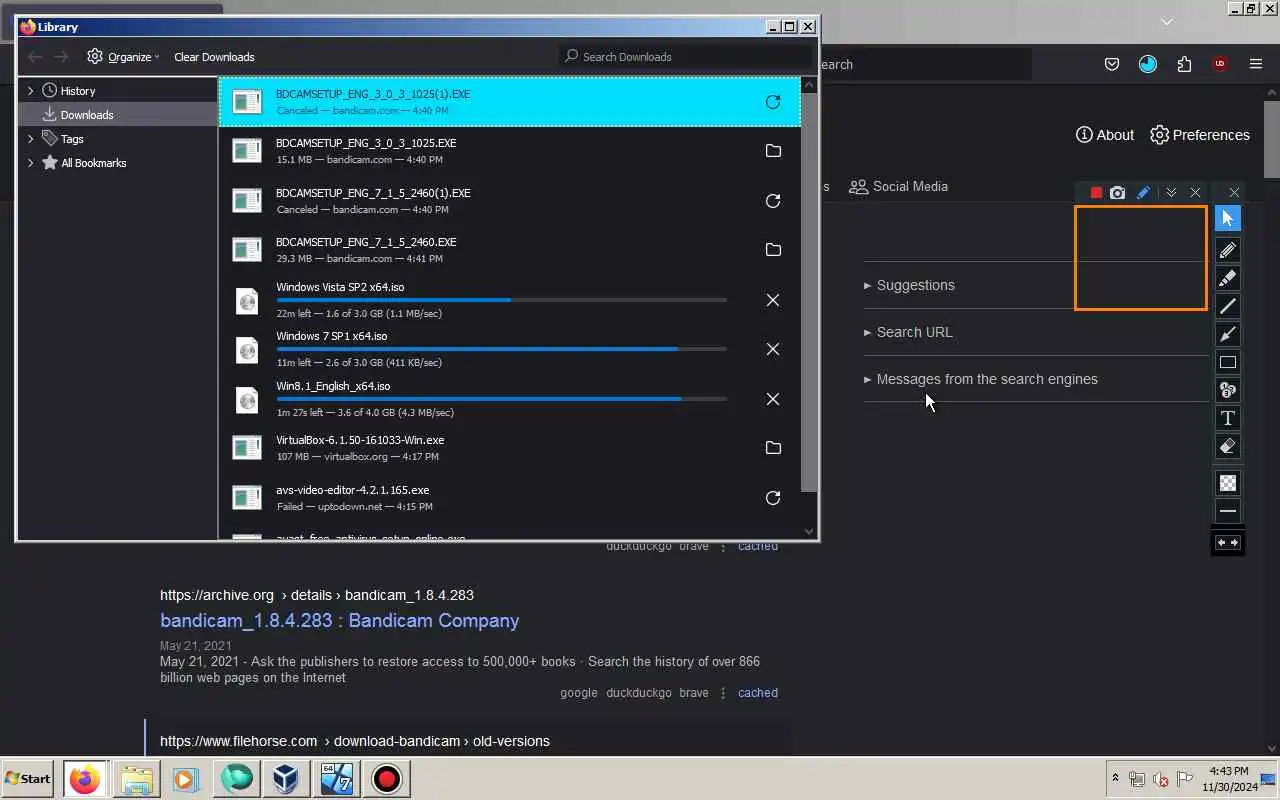Click the Library back arrow
The width and height of the screenshot is (1280, 800).
click(x=36, y=57)
